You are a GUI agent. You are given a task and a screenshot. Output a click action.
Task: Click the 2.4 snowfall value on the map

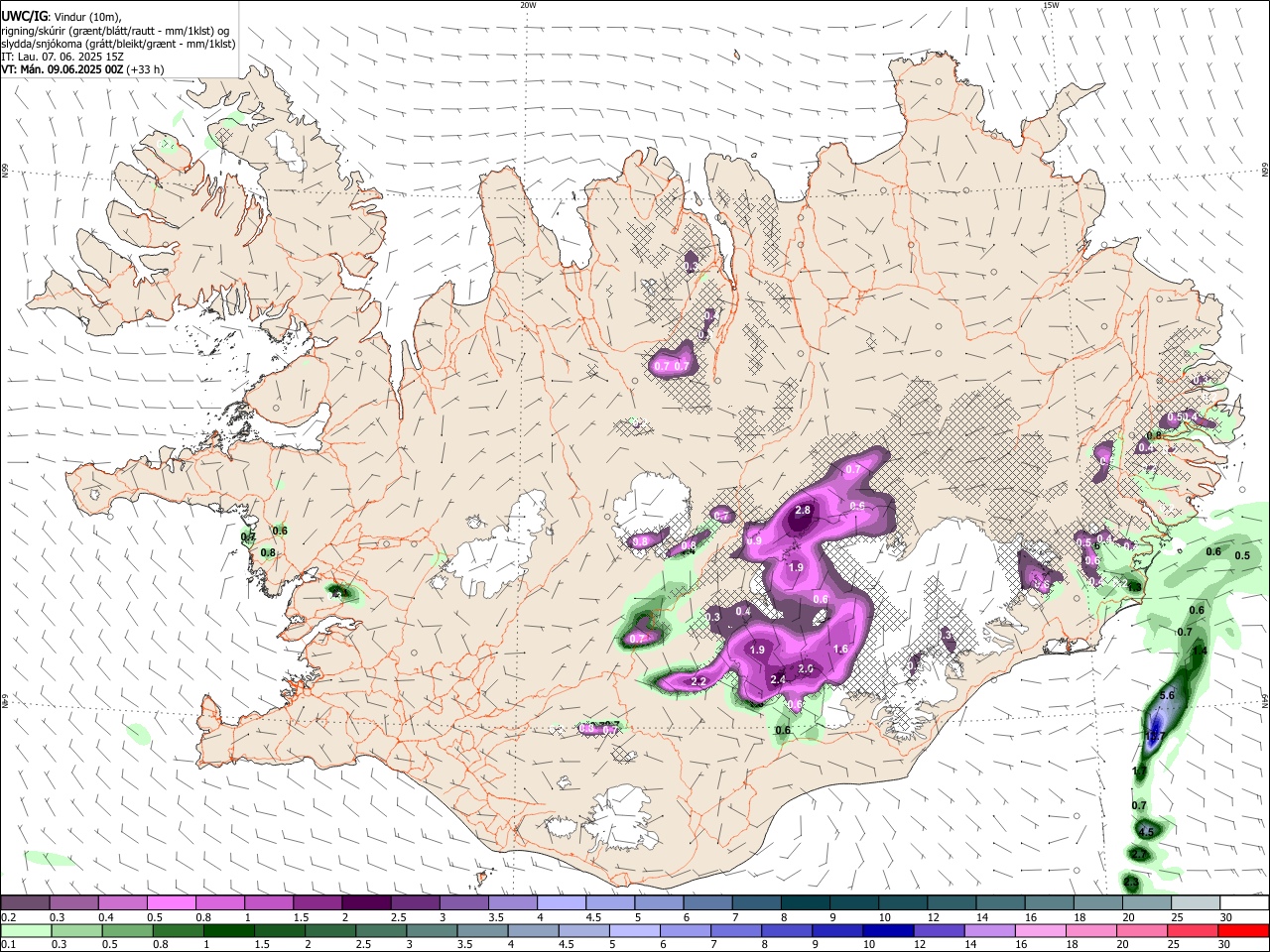point(778,679)
